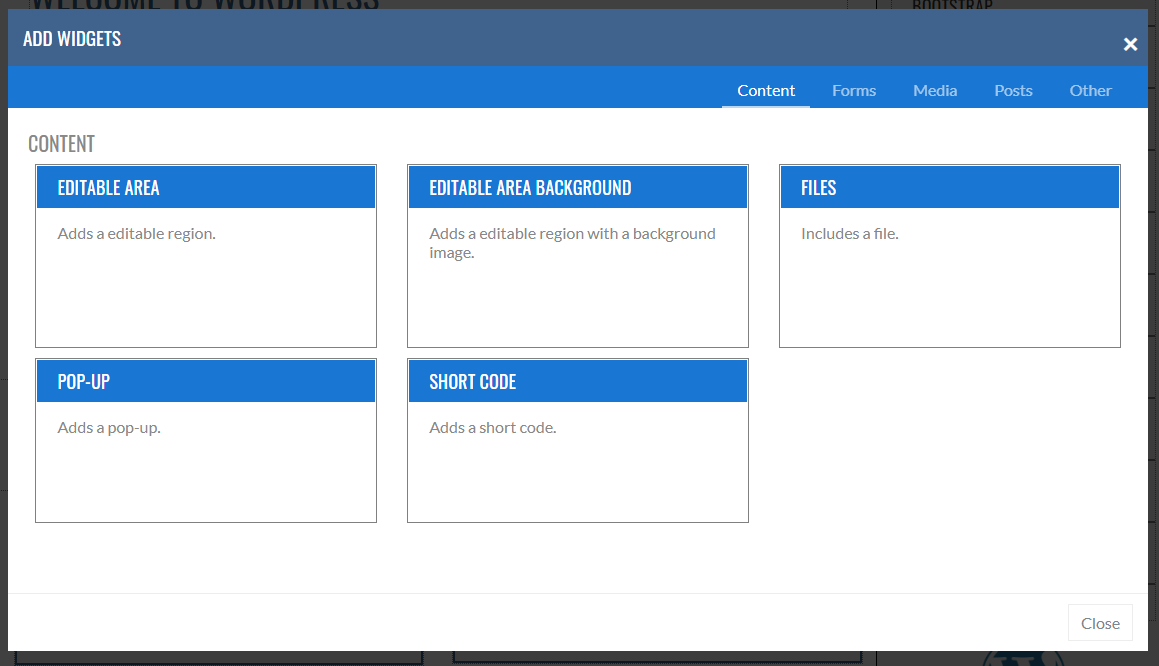Select the Pop-Up widget card
This screenshot has width=1159, height=666.
click(206, 441)
